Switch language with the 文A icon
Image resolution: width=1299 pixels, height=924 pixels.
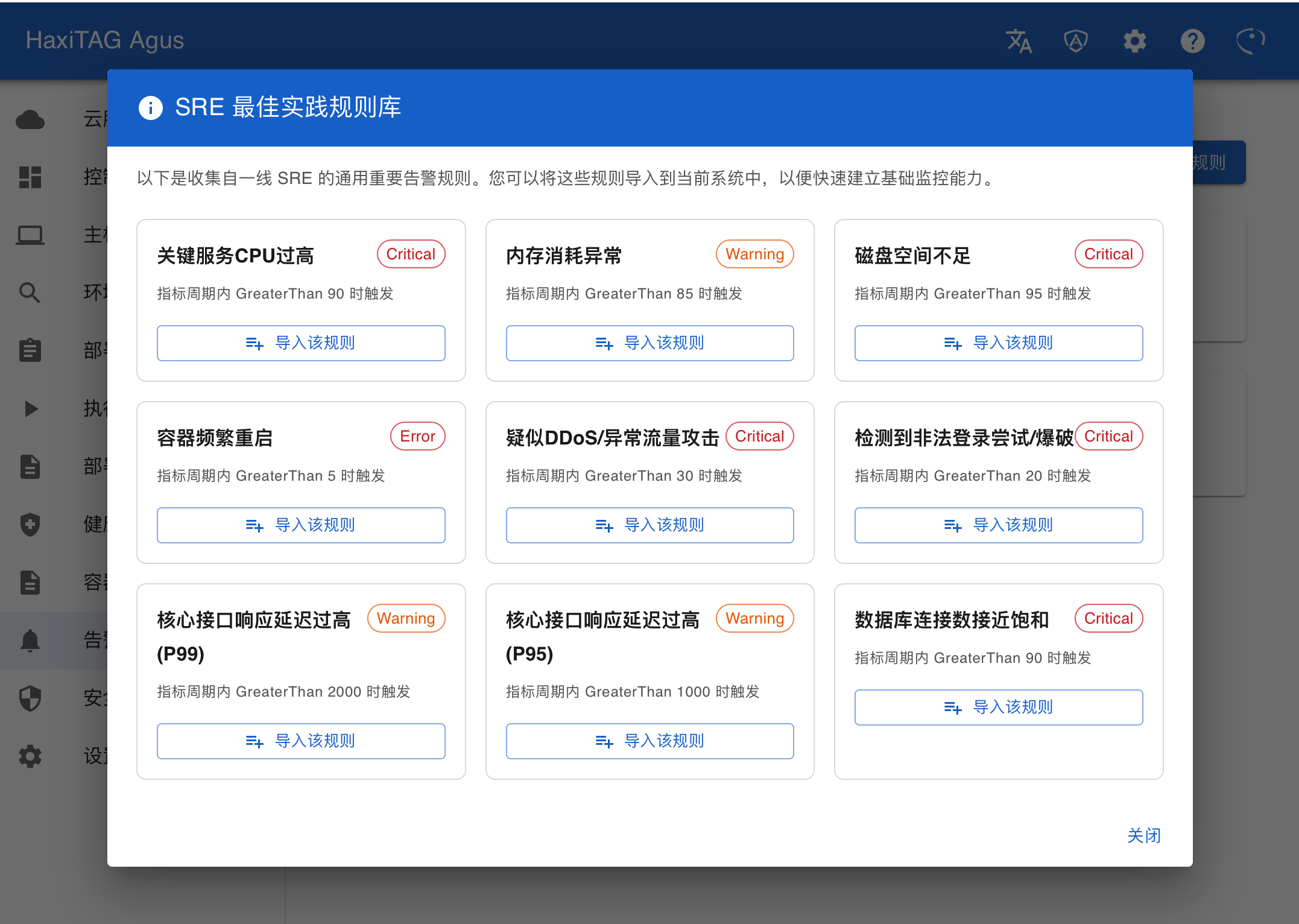(1020, 40)
